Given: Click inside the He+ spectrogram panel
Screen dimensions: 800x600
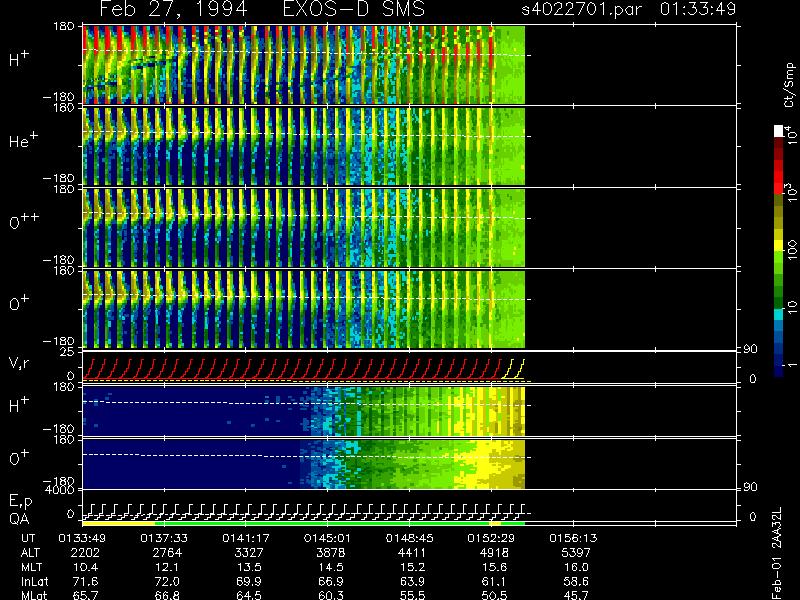Looking at the screenshot, I should (304, 146).
